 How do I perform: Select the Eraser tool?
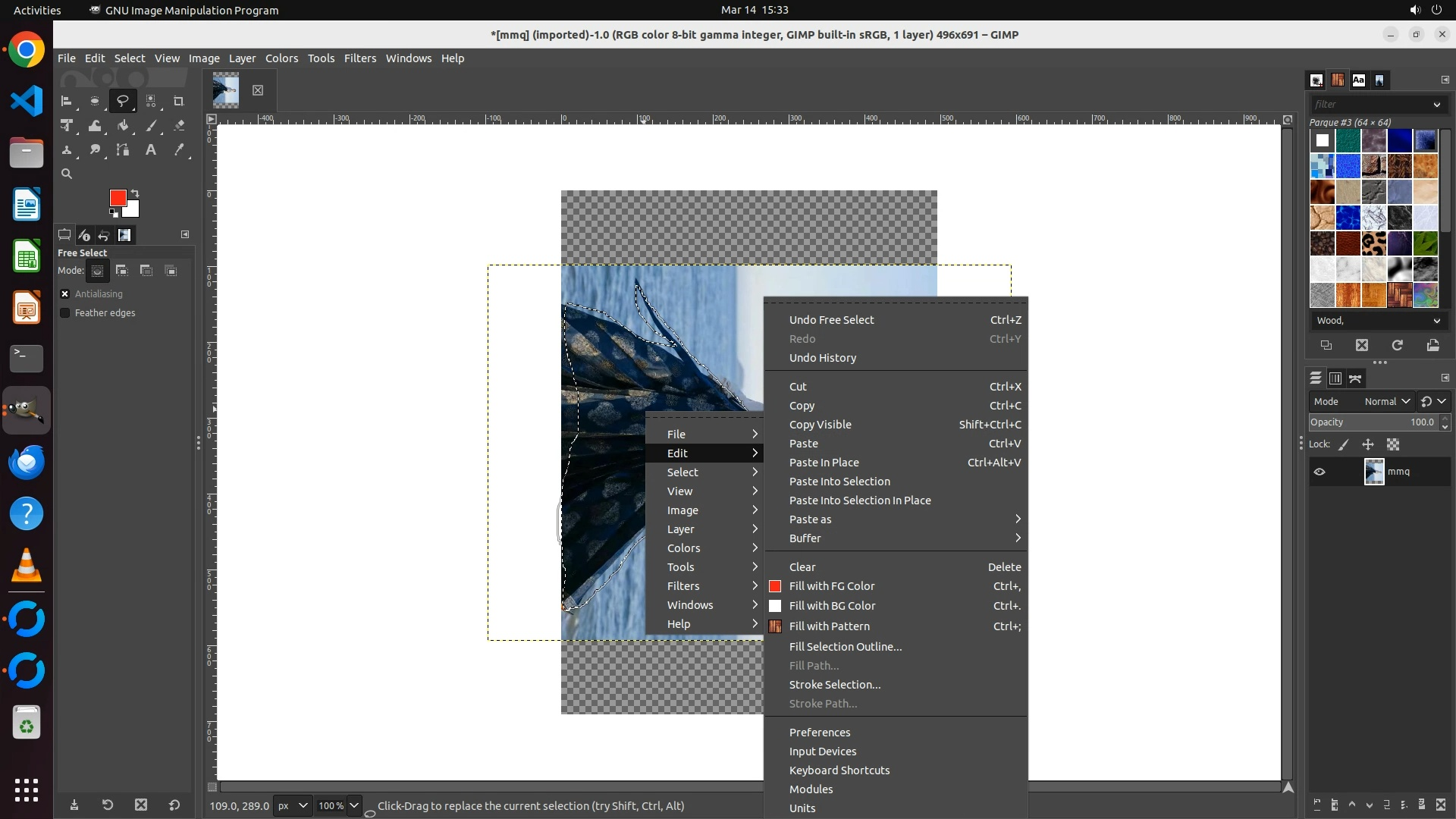coord(179,126)
